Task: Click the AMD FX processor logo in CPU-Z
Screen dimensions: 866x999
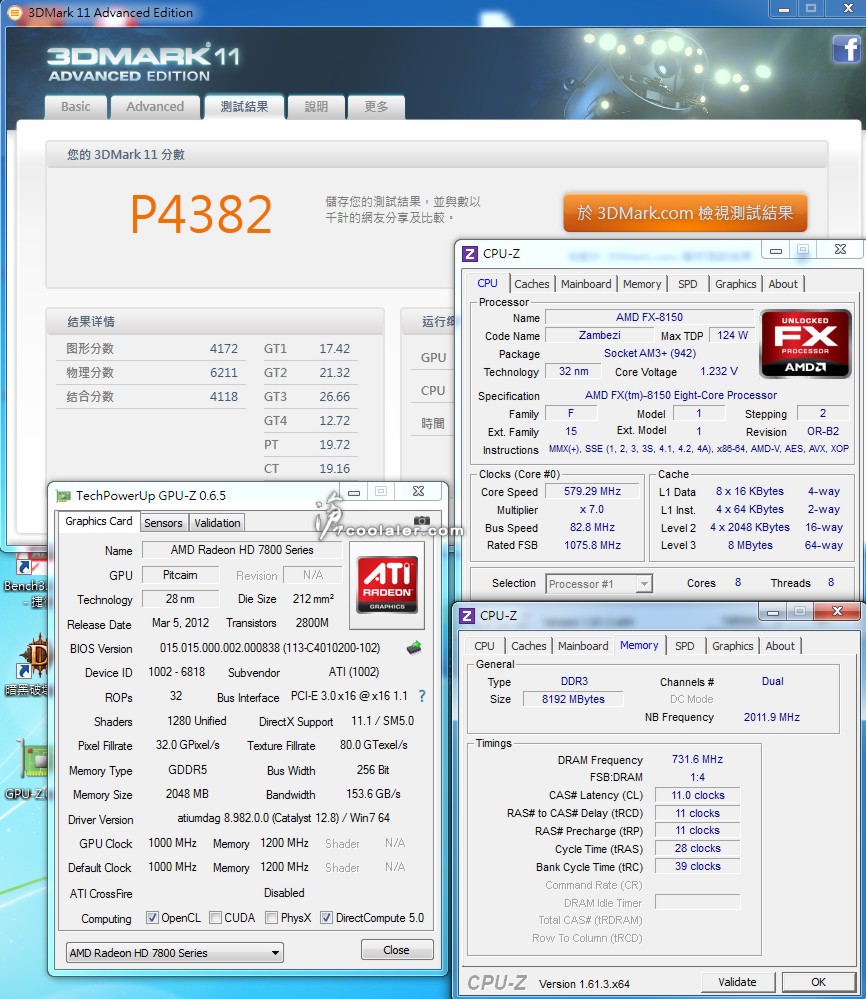Action: 805,343
